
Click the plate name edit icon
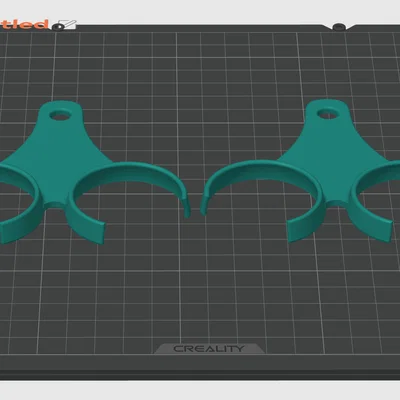pyautogui.click(x=66, y=25)
